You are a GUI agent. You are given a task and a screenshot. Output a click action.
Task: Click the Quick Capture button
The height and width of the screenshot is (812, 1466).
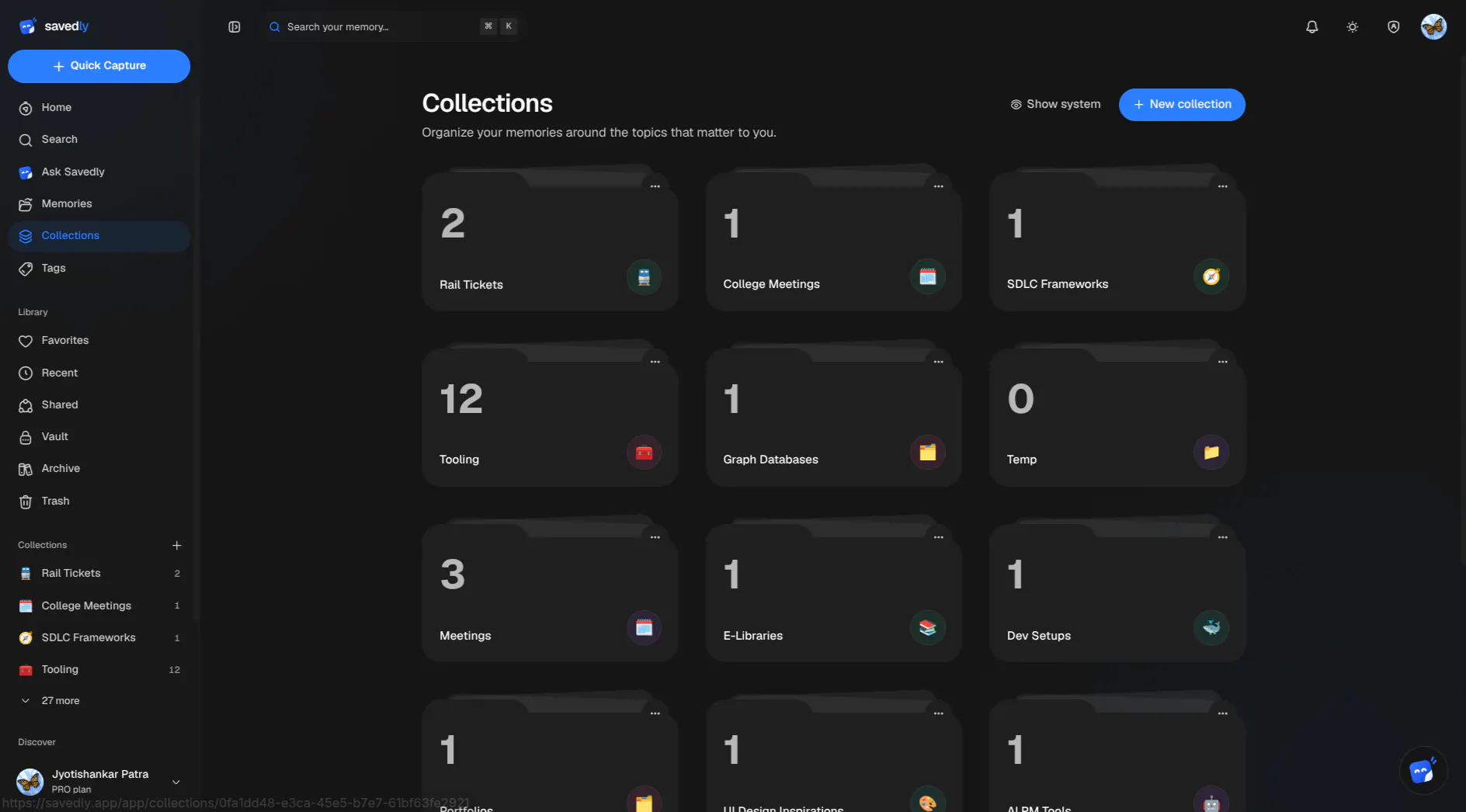(x=99, y=66)
